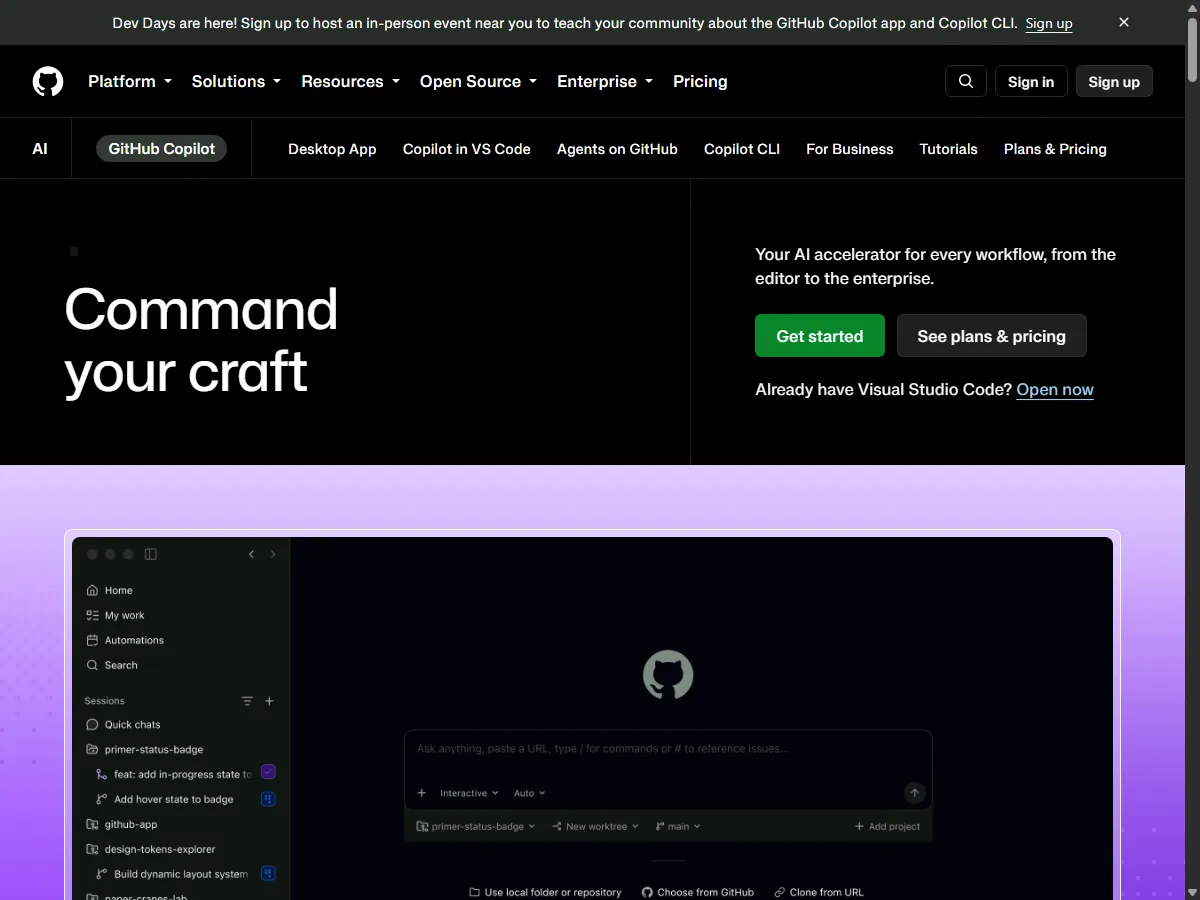Image resolution: width=1200 pixels, height=900 pixels.
Task: Go forward with the right chevron arrow
Action: coord(273,554)
